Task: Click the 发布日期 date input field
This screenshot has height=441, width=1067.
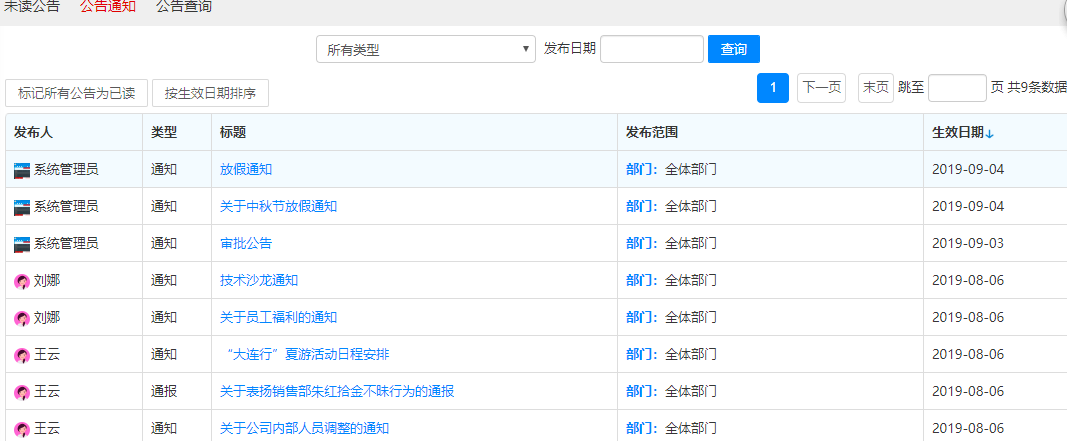Action: click(651, 49)
